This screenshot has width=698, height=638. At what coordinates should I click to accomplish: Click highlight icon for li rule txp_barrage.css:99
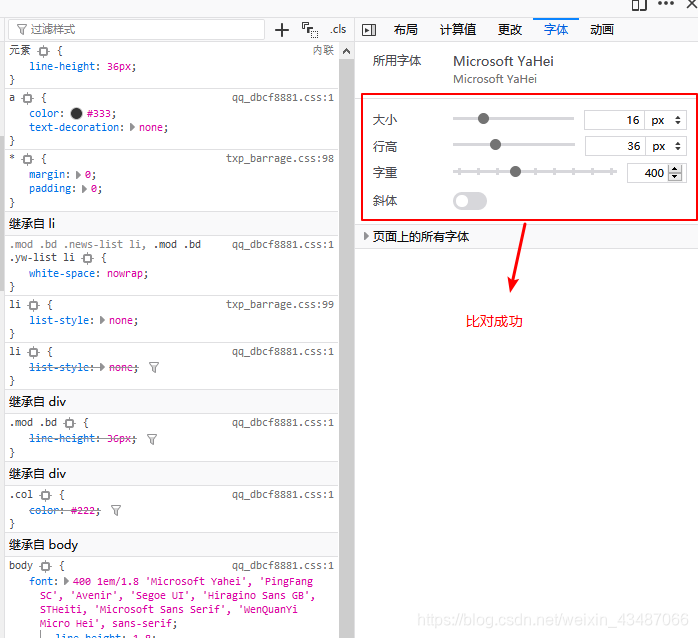(x=33, y=305)
